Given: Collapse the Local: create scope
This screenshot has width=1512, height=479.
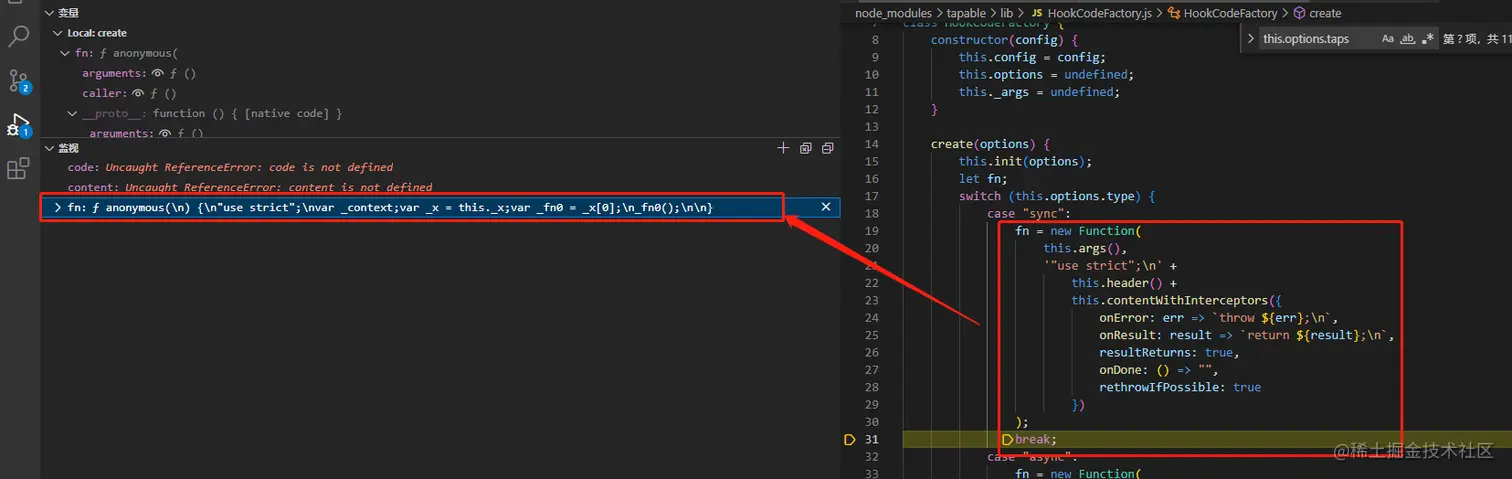Looking at the screenshot, I should (x=58, y=33).
